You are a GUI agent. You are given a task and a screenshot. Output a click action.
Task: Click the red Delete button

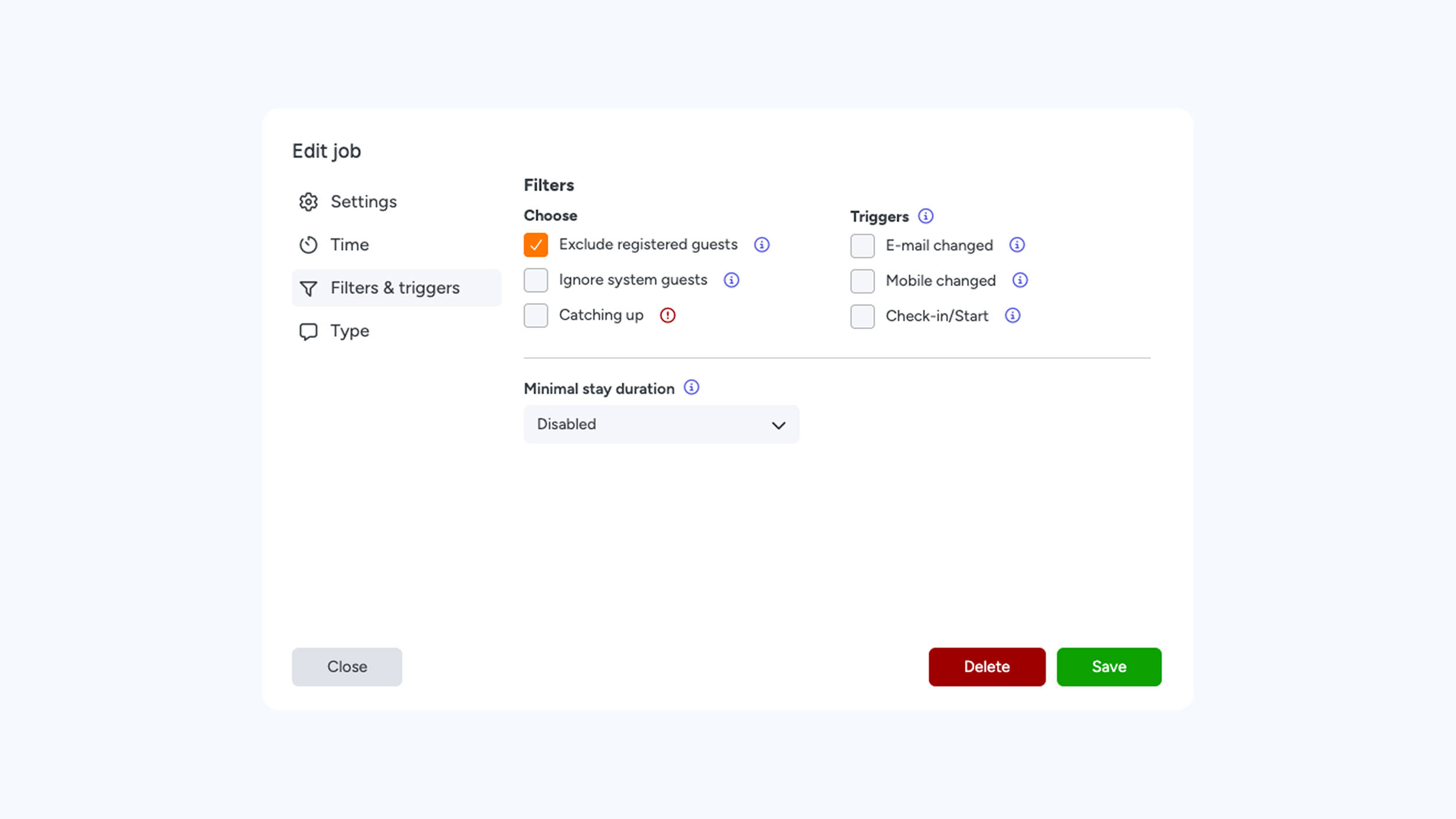click(x=987, y=666)
